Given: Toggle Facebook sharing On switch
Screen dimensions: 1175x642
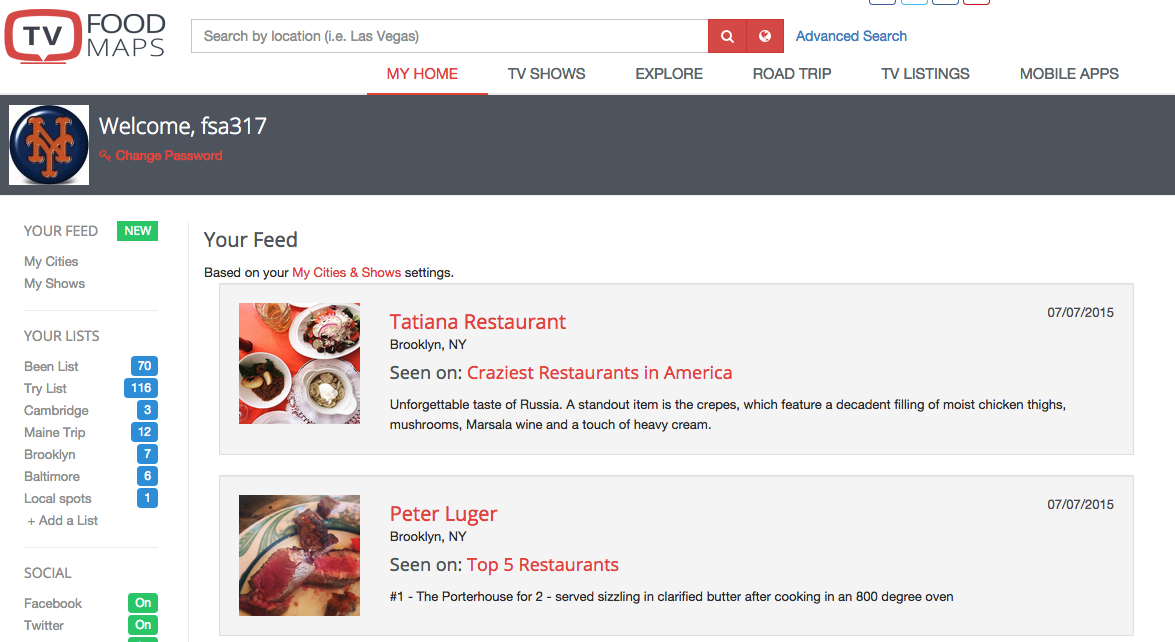Looking at the screenshot, I should (143, 603).
